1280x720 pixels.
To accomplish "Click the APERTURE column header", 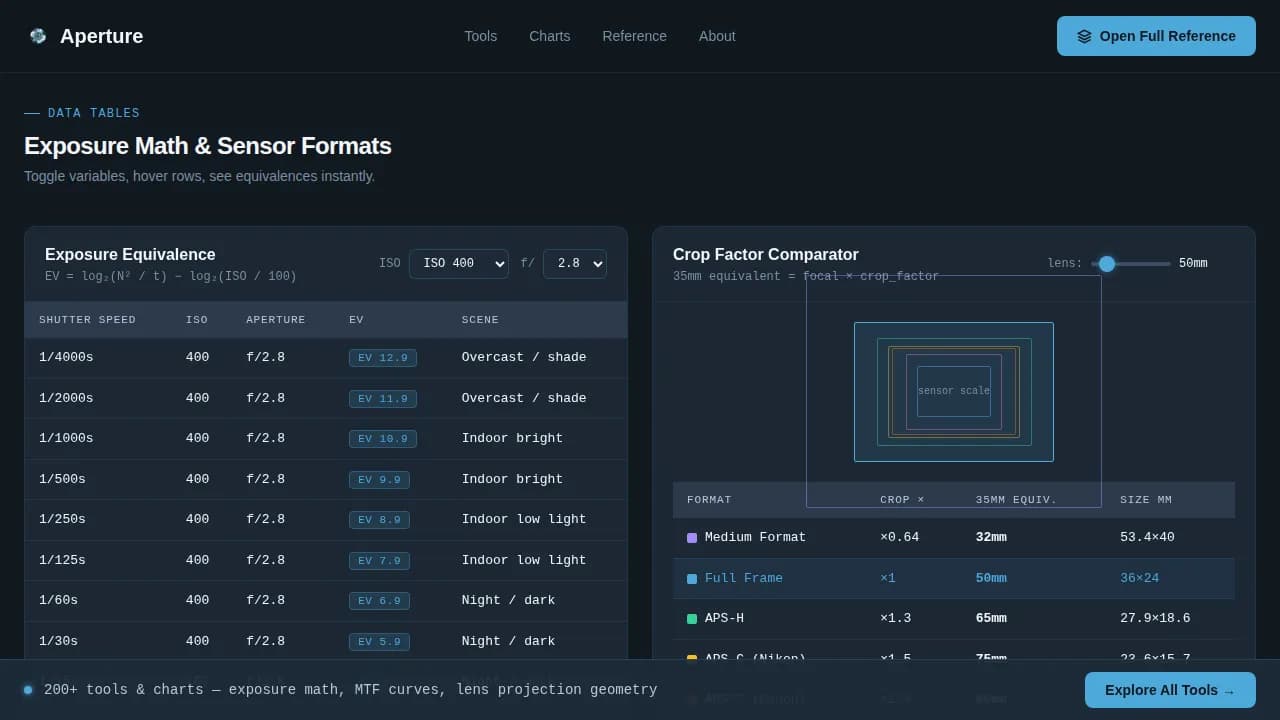I will pos(276,320).
